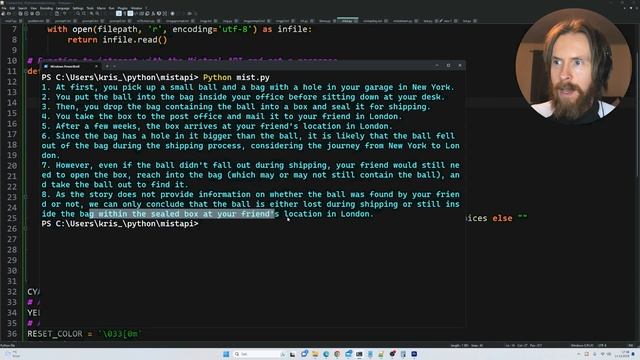The image size is (640, 360).
Task: Click terminal line '4. You take the box'
Action: [222, 116]
